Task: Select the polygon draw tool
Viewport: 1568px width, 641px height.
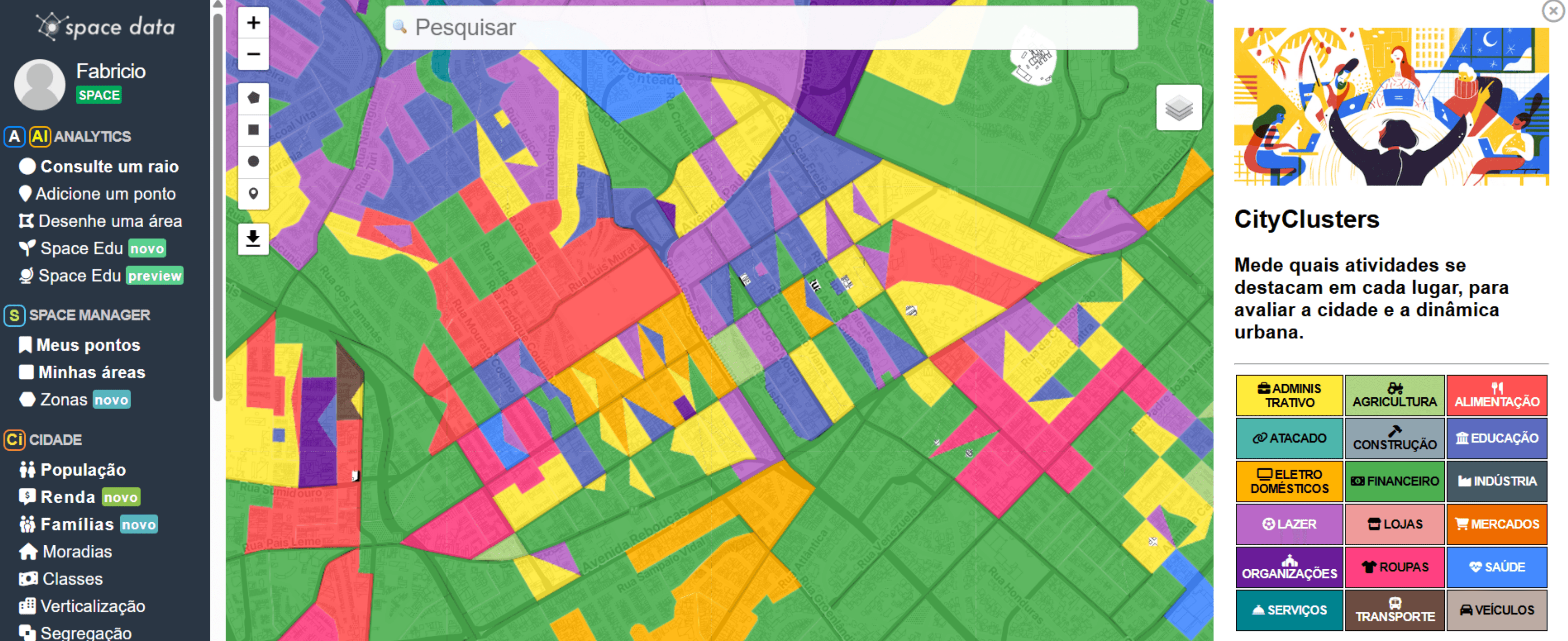Action: click(x=253, y=98)
